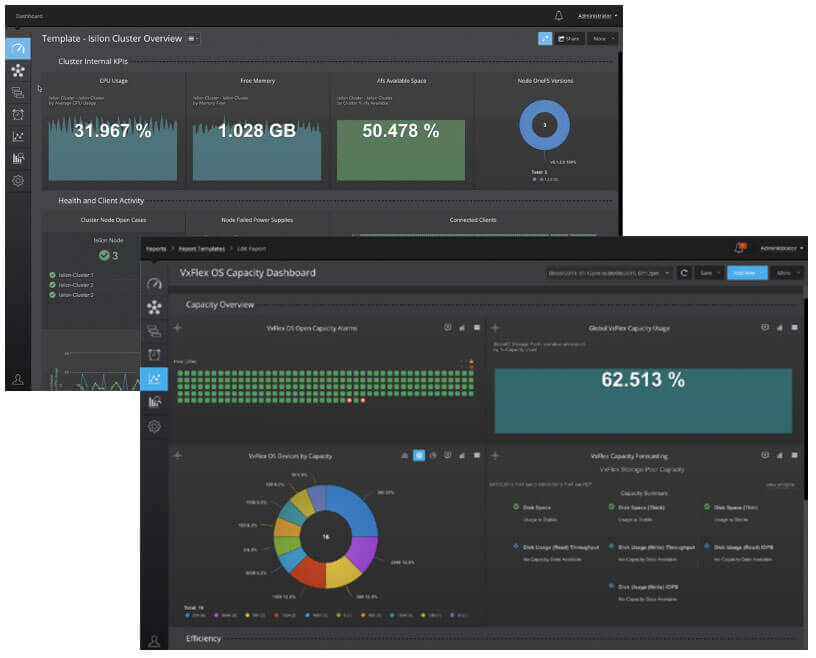The image size is (816, 658).
Task: Click move handle of Open Capacity Alarms widget
Action: click(x=177, y=328)
